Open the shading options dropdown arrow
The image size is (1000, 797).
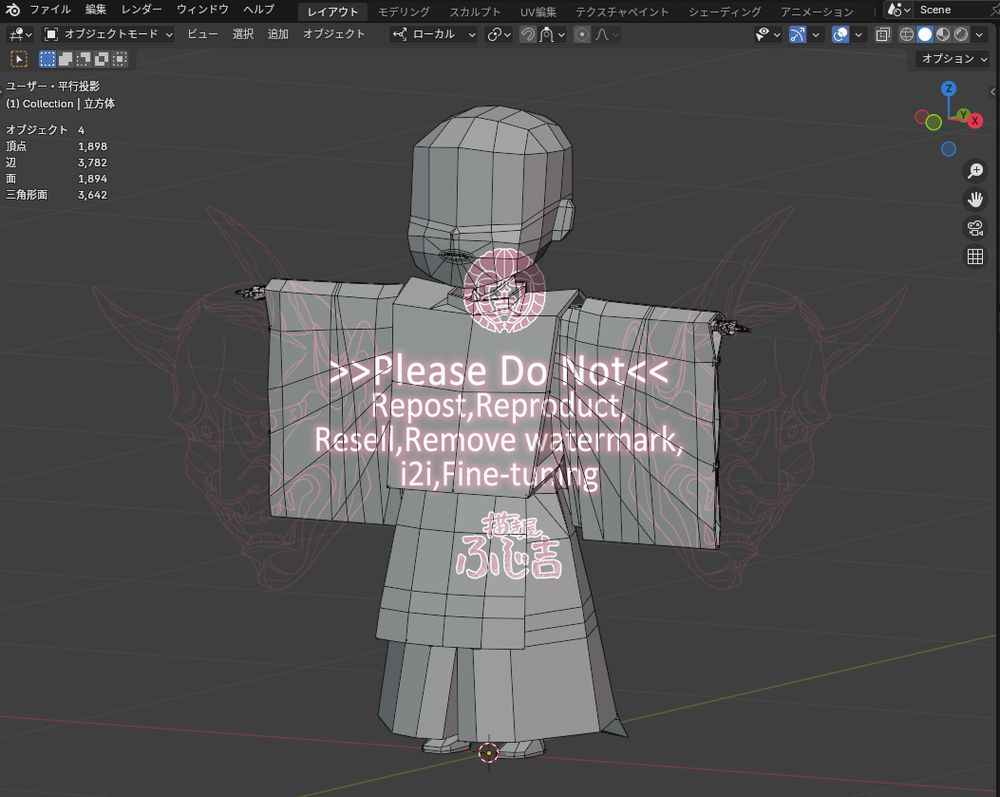[x=980, y=34]
